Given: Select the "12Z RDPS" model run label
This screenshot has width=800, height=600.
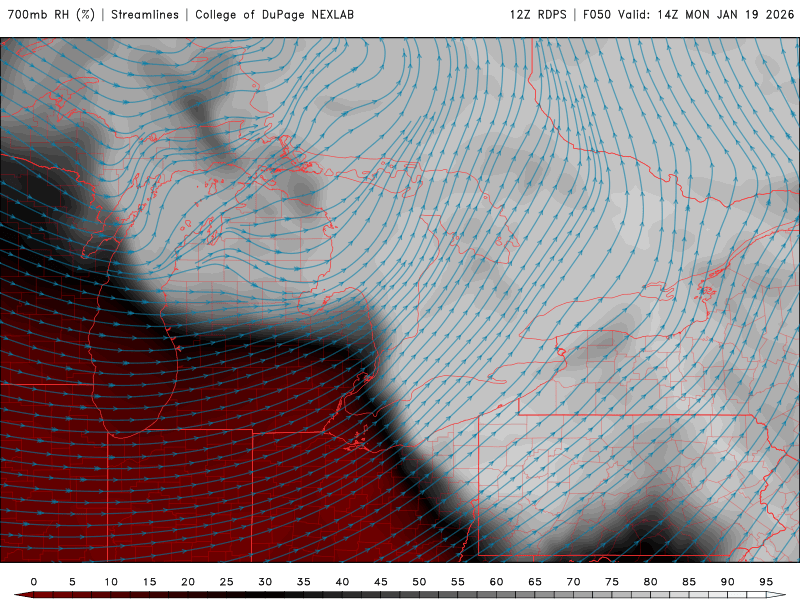Looking at the screenshot, I should coord(538,15).
